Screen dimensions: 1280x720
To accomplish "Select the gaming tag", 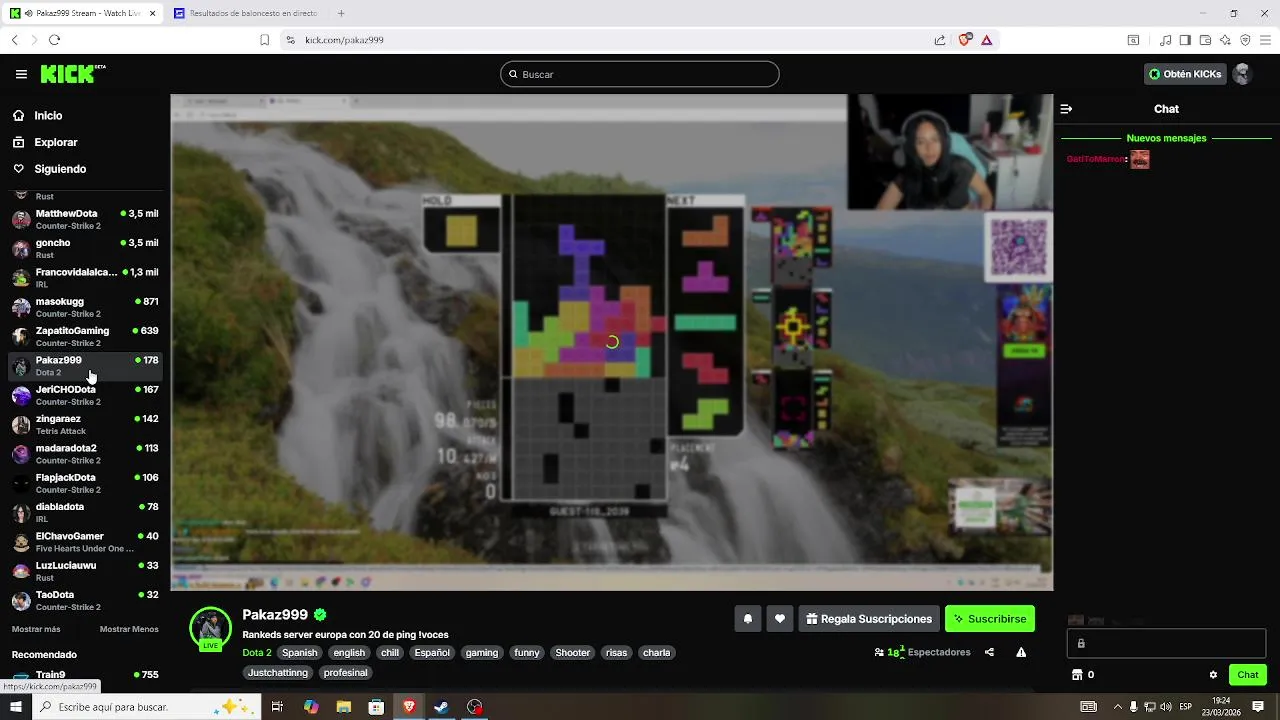I will tap(481, 653).
